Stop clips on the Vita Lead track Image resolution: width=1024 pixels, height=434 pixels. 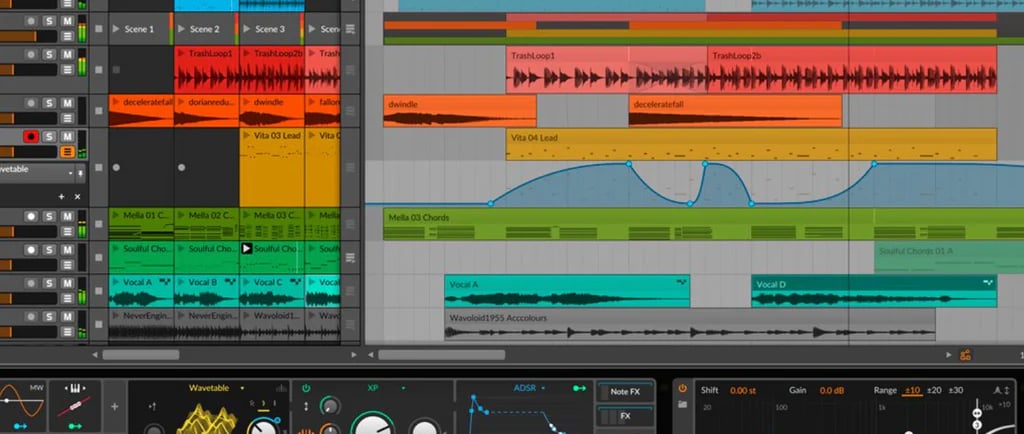(x=99, y=168)
